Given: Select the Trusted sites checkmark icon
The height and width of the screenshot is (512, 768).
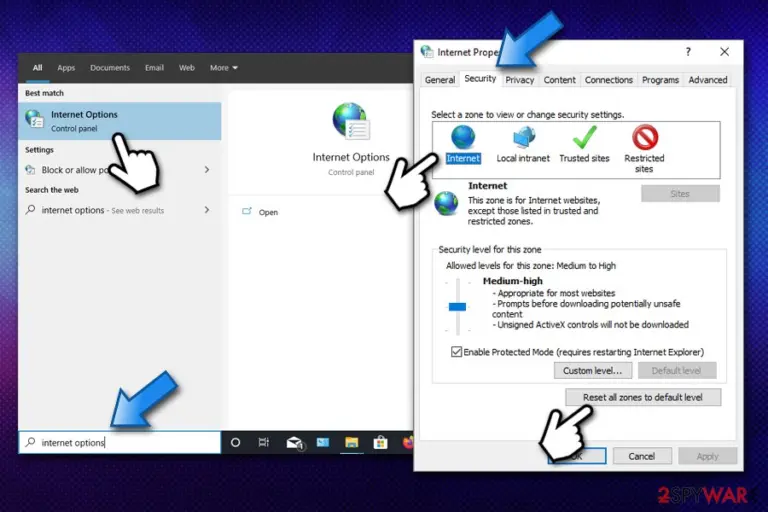Looking at the screenshot, I should pyautogui.click(x=584, y=137).
